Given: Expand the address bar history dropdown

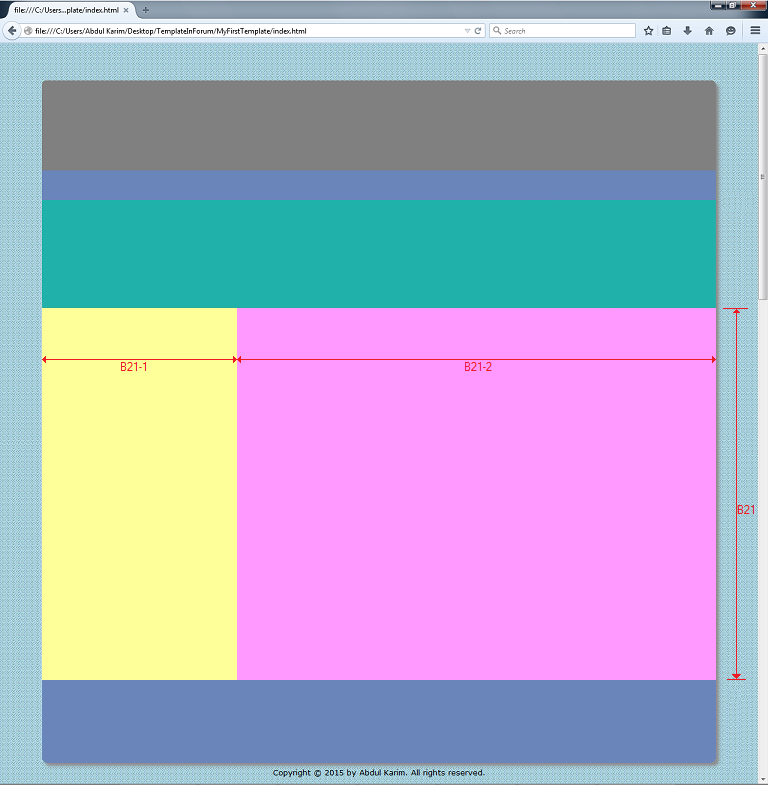Looking at the screenshot, I should [467, 31].
